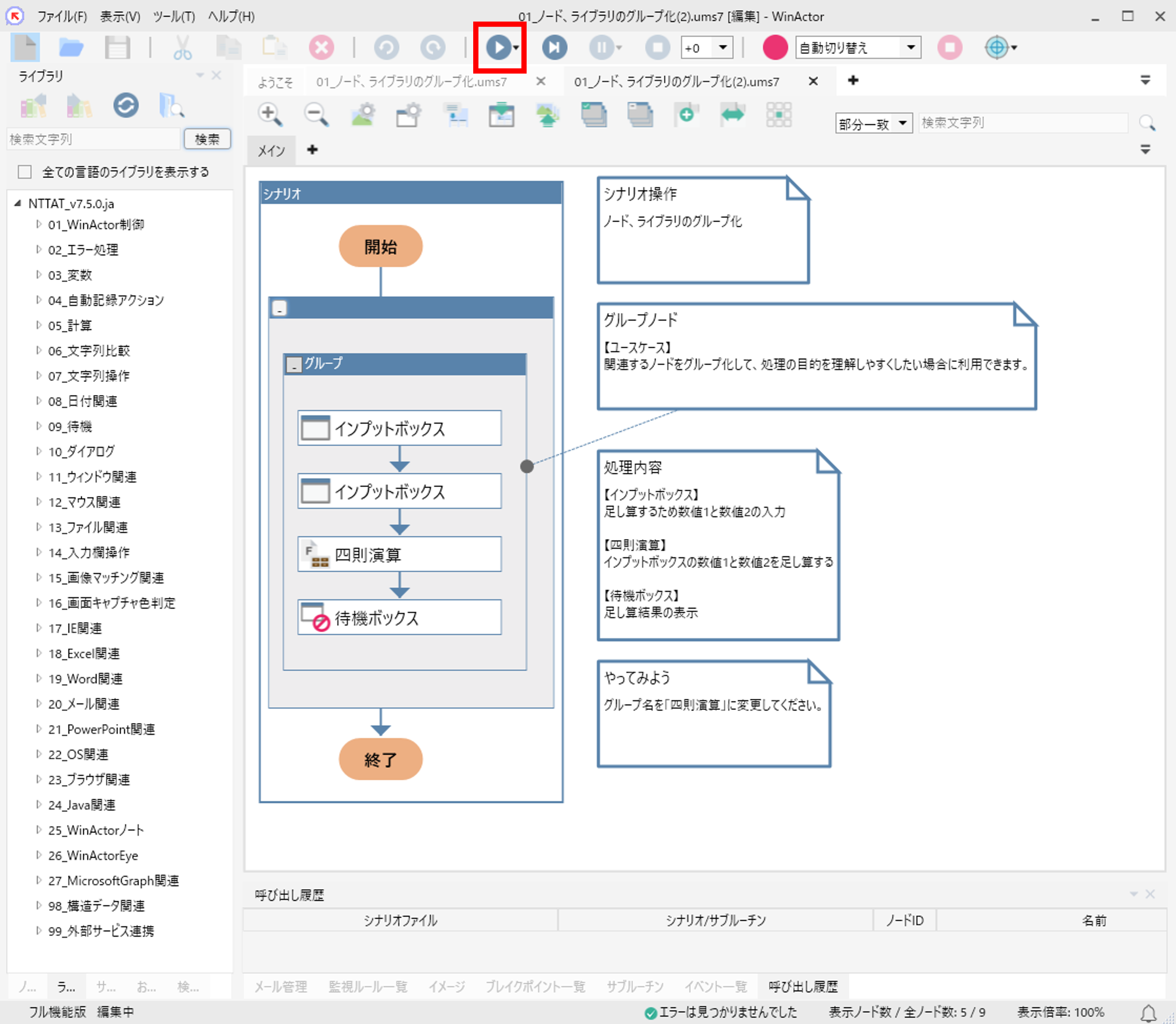Open the ヘルプ(H) menu
The width and height of the screenshot is (1176, 1024).
pyautogui.click(x=231, y=16)
